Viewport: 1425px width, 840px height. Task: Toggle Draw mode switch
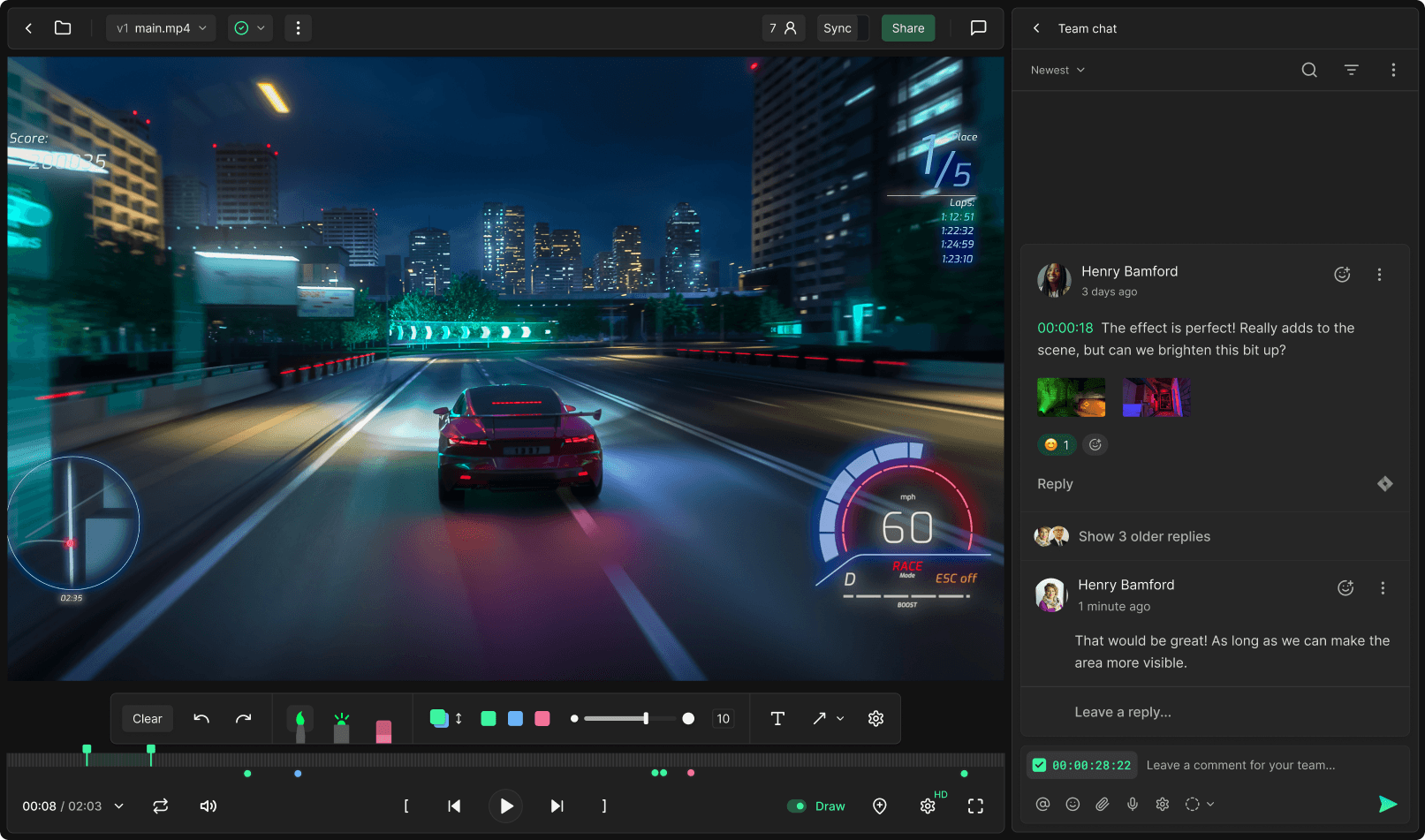coord(797,806)
